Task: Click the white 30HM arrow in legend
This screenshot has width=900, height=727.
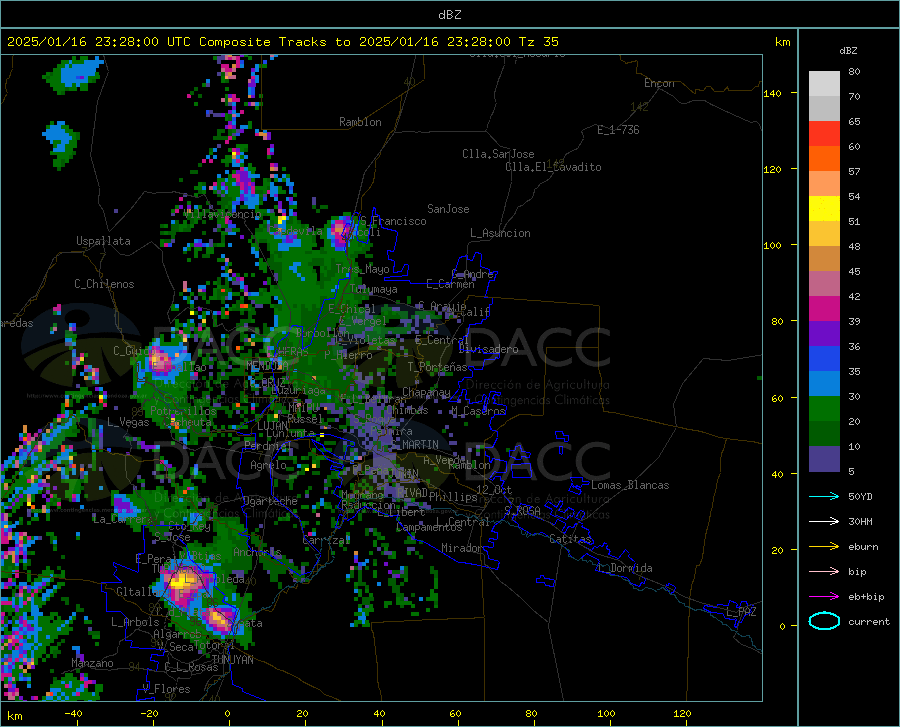Action: [x=824, y=521]
